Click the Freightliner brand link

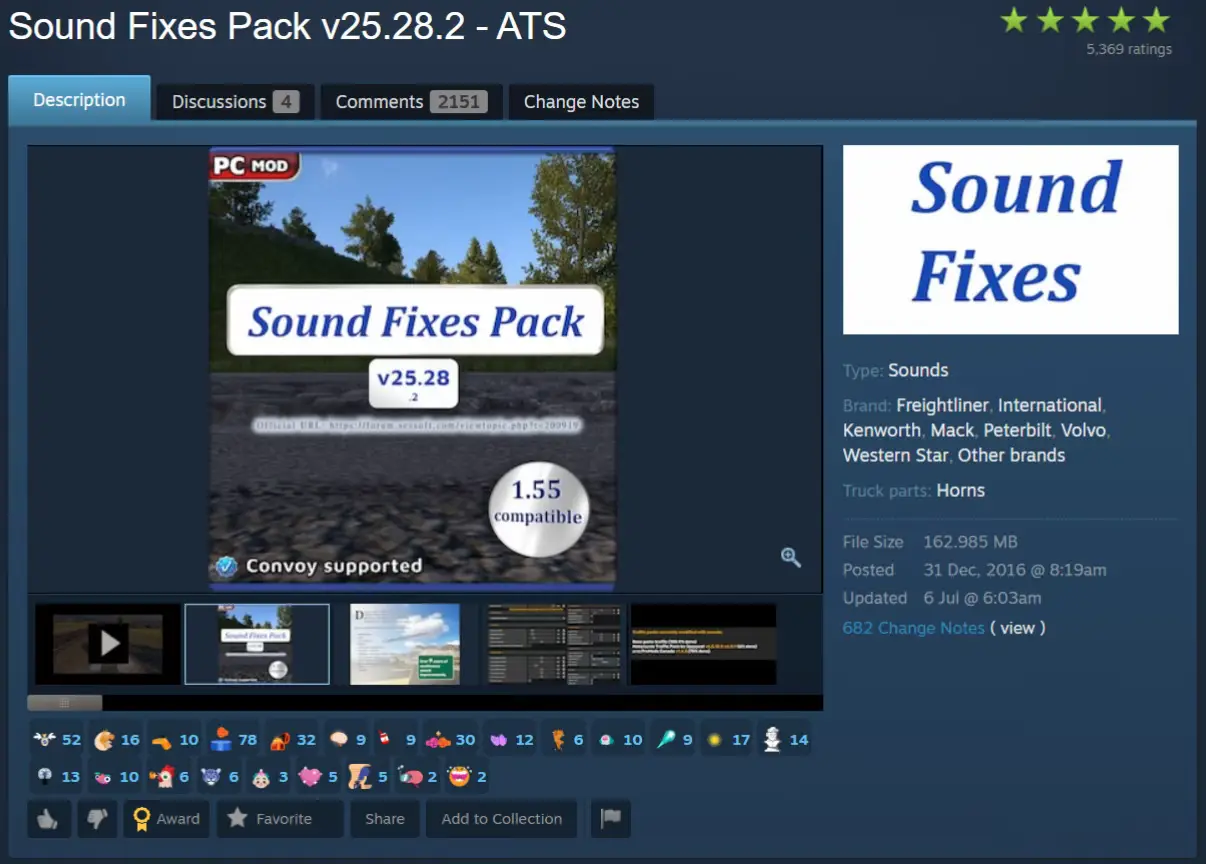click(942, 405)
